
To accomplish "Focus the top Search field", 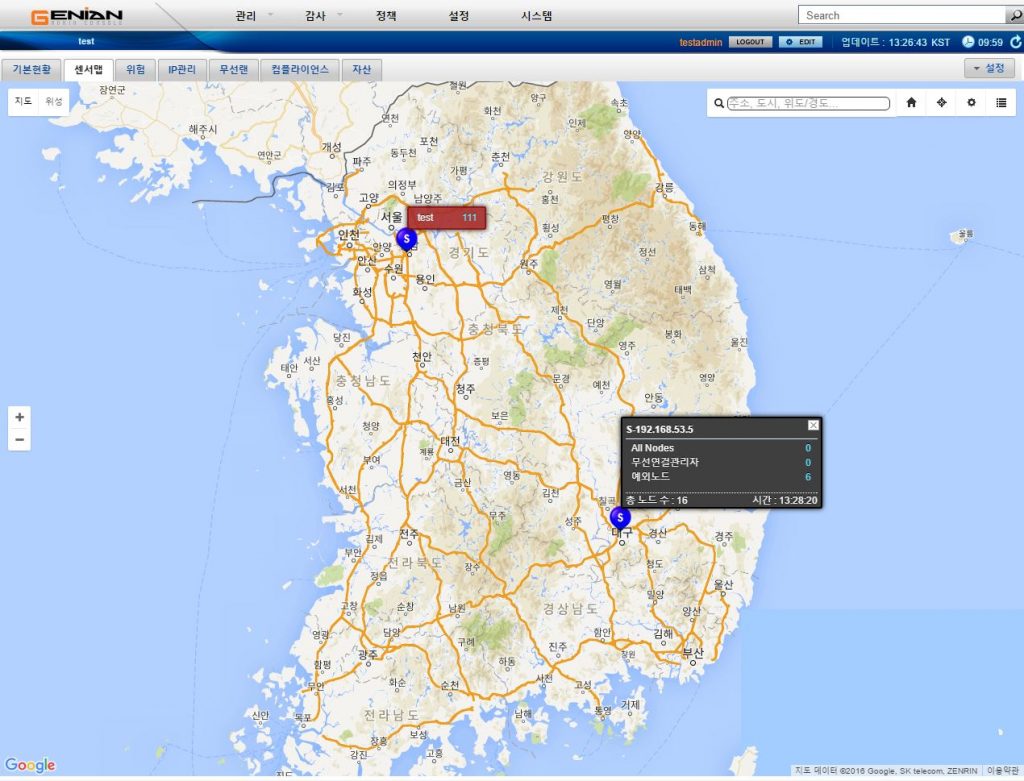I will 902,15.
